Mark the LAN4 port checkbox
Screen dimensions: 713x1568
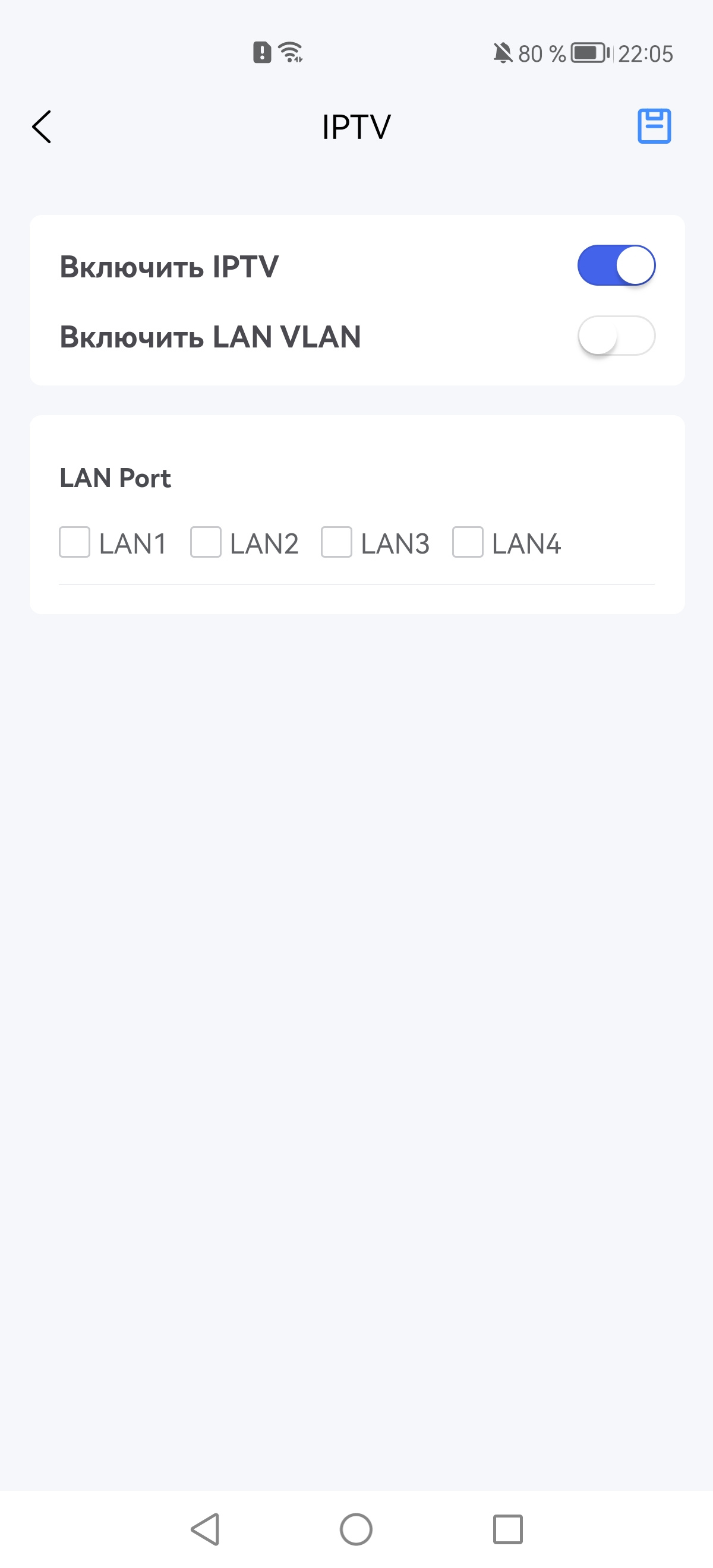[x=468, y=542]
